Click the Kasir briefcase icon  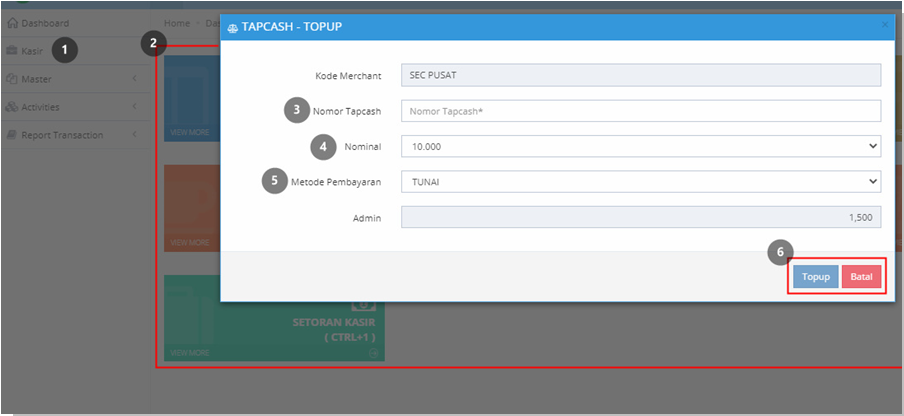pyautogui.click(x=12, y=51)
